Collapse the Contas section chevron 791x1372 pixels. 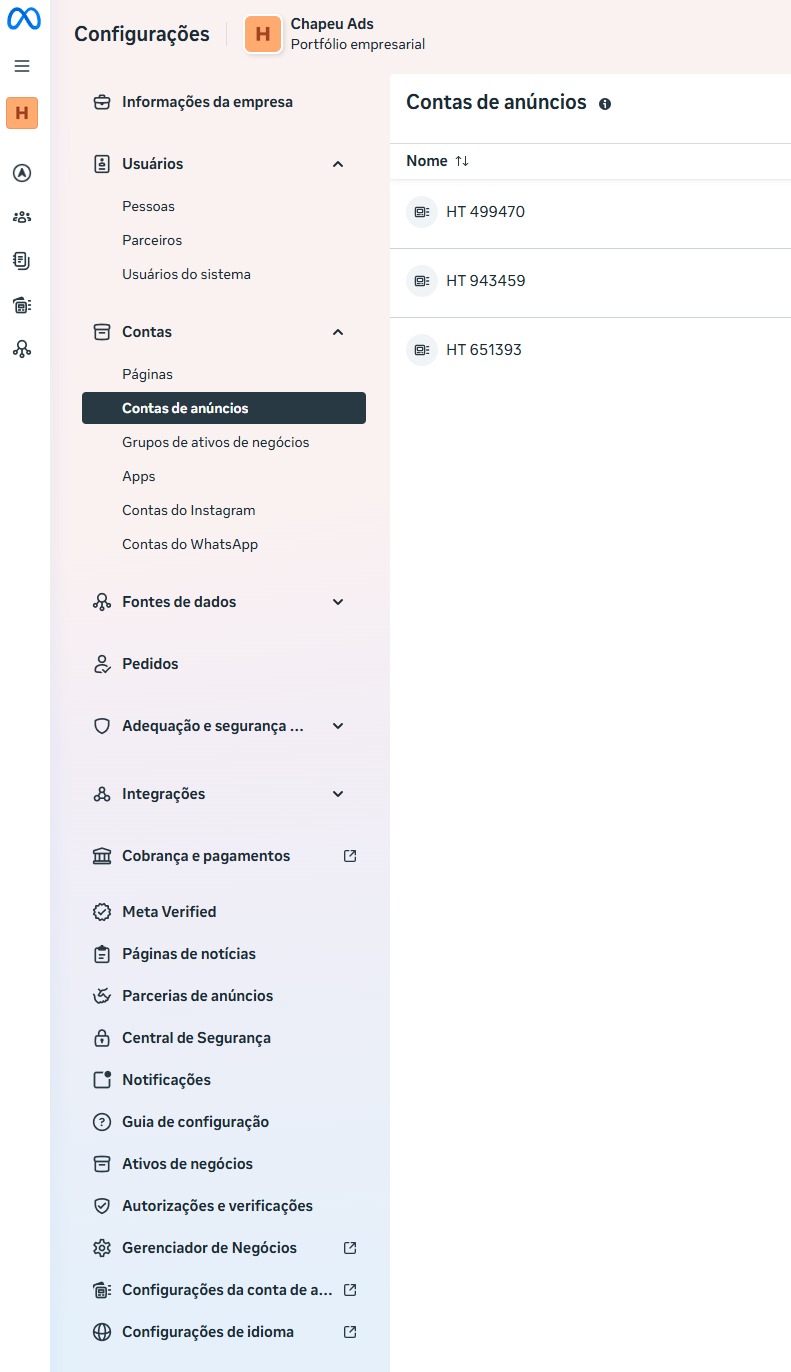point(338,332)
